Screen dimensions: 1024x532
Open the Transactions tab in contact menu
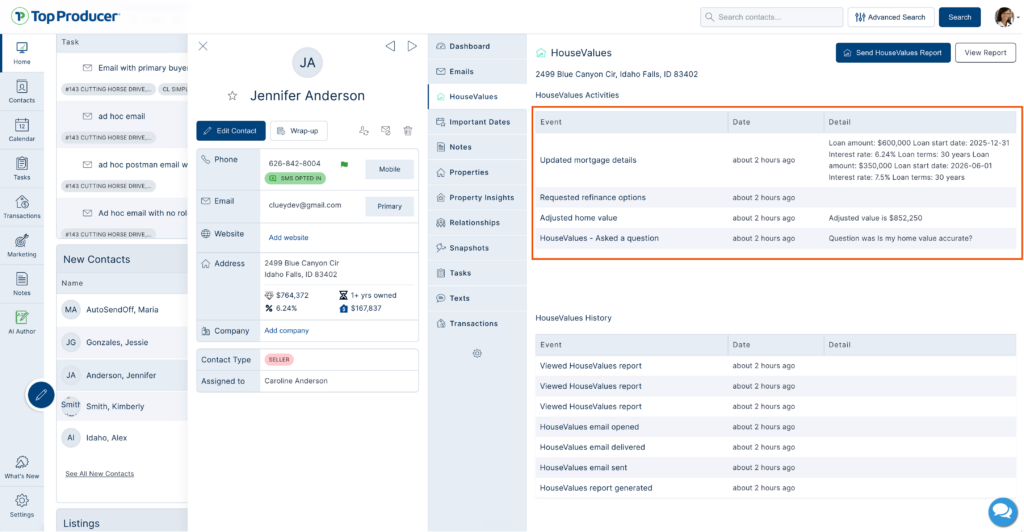477,324
